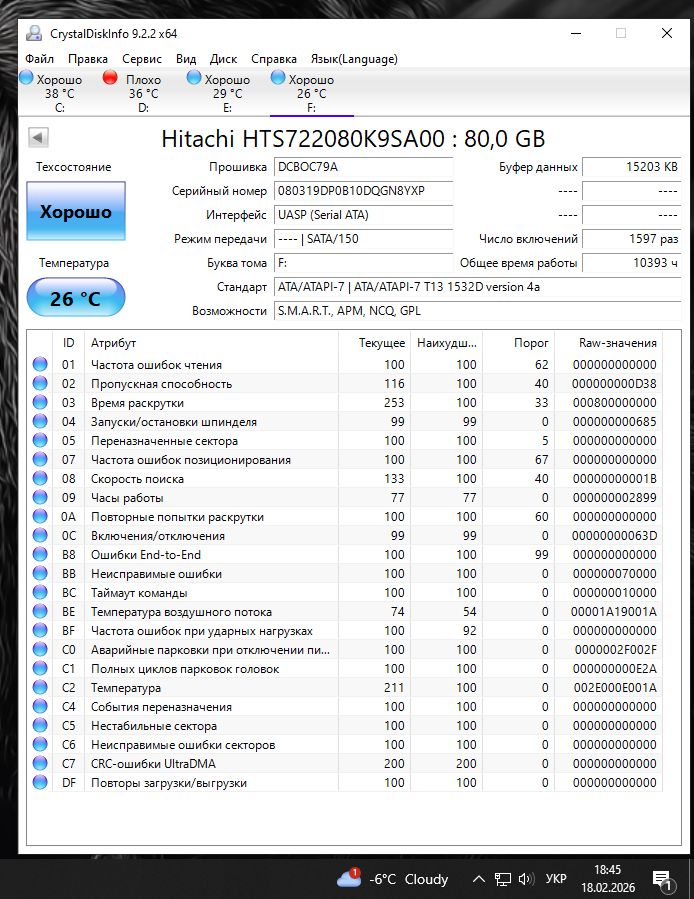This screenshot has height=899, width=694.
Task: Click the Возможности field S.M.A.R.T., APM
Action: pyautogui.click(x=478, y=311)
